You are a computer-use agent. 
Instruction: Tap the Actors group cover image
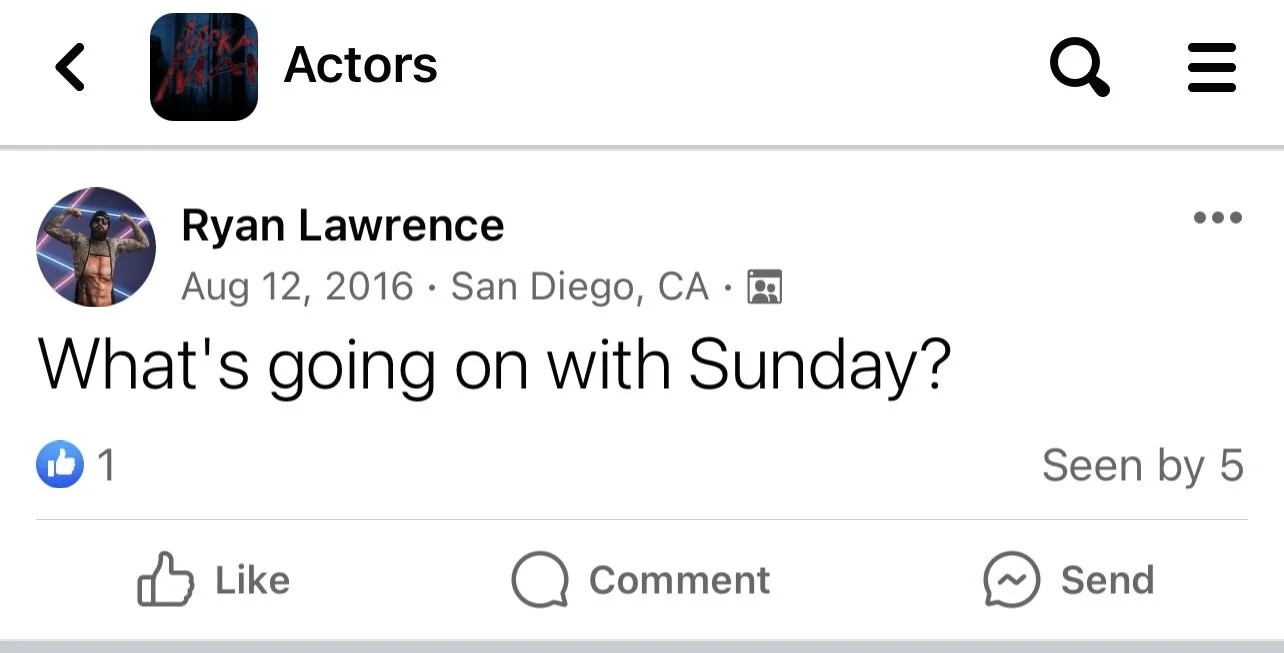point(204,67)
